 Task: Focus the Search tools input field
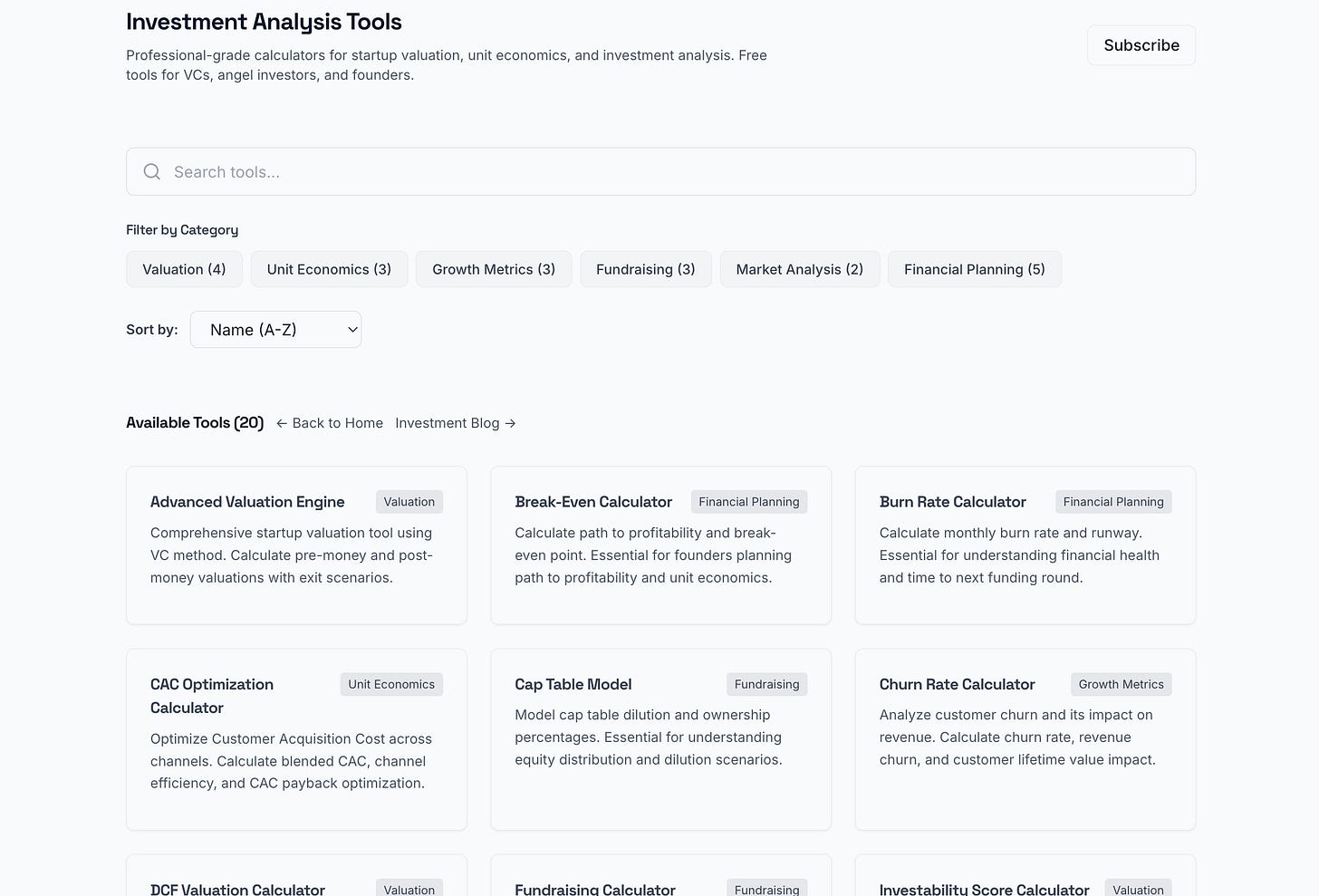tap(660, 171)
